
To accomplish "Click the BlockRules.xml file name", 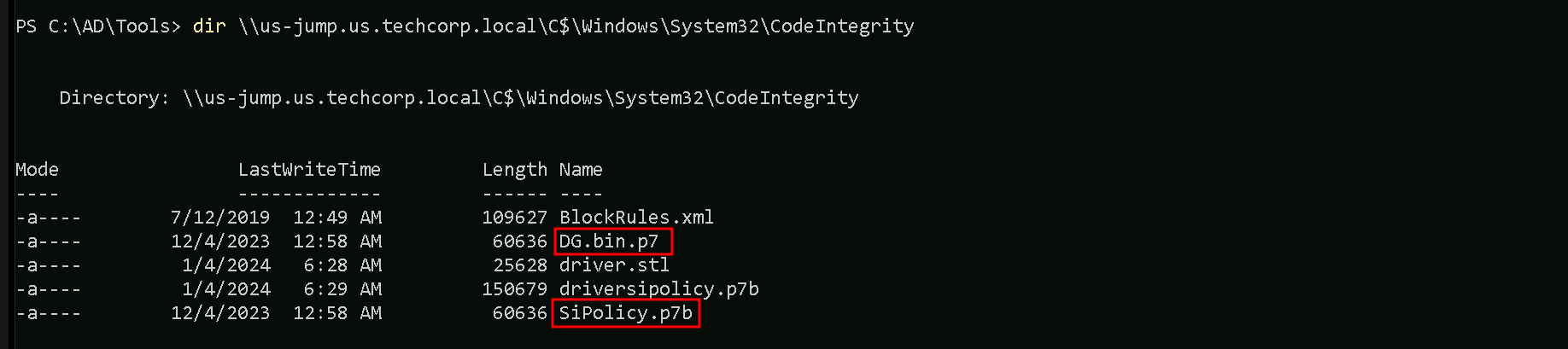I will (636, 218).
